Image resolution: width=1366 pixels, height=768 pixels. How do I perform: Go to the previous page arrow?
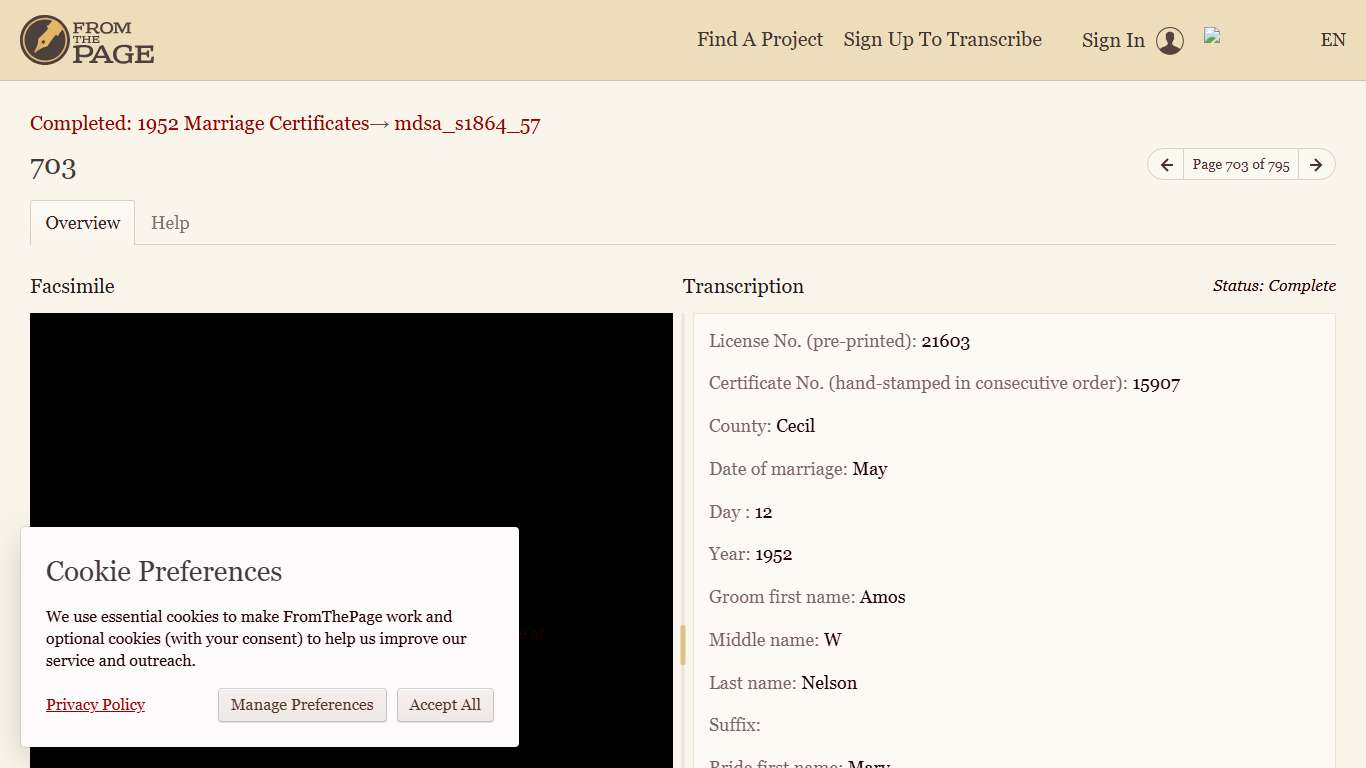[1166, 165]
